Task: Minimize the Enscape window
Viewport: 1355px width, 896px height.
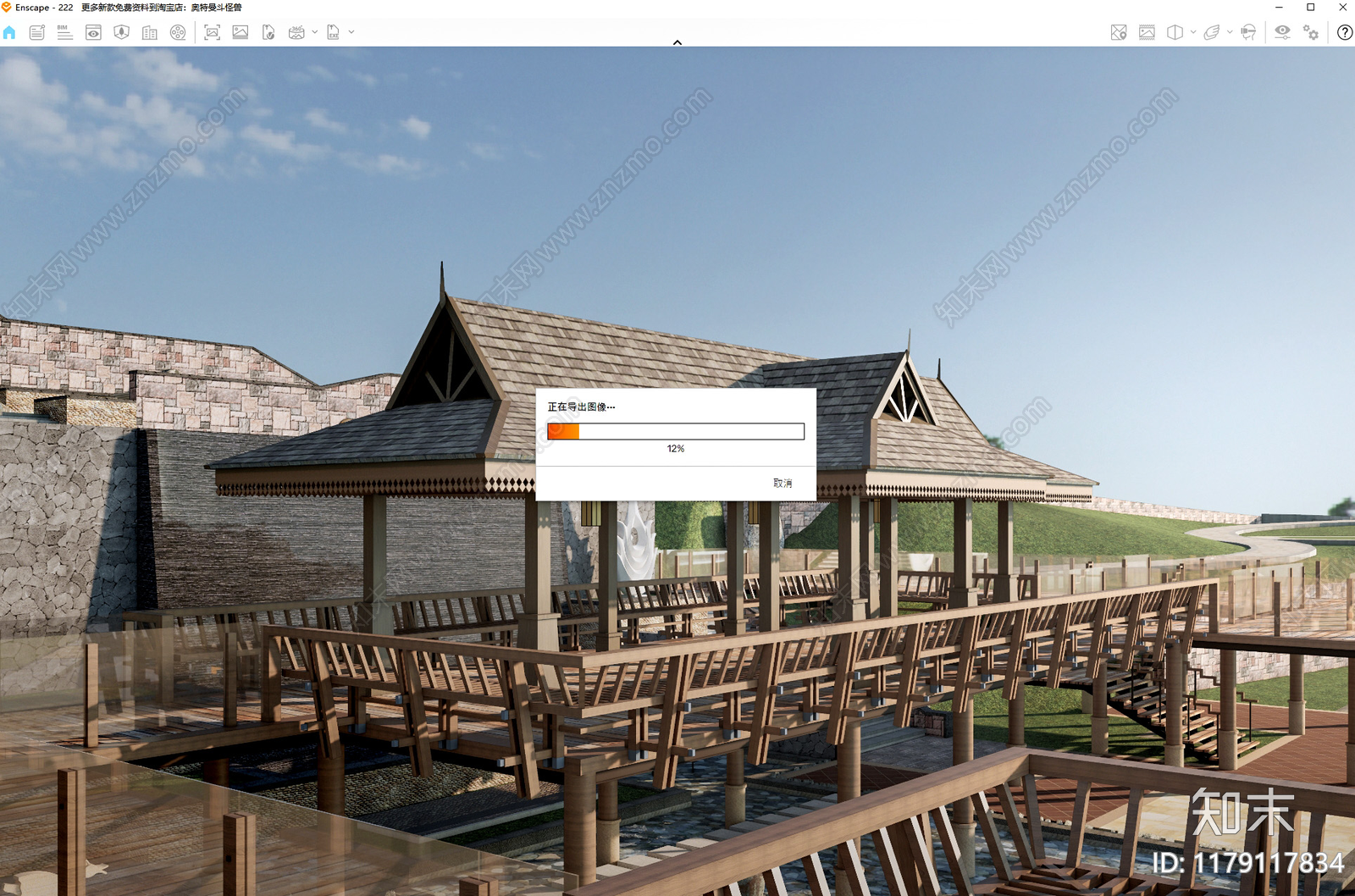Action: [x=1279, y=8]
